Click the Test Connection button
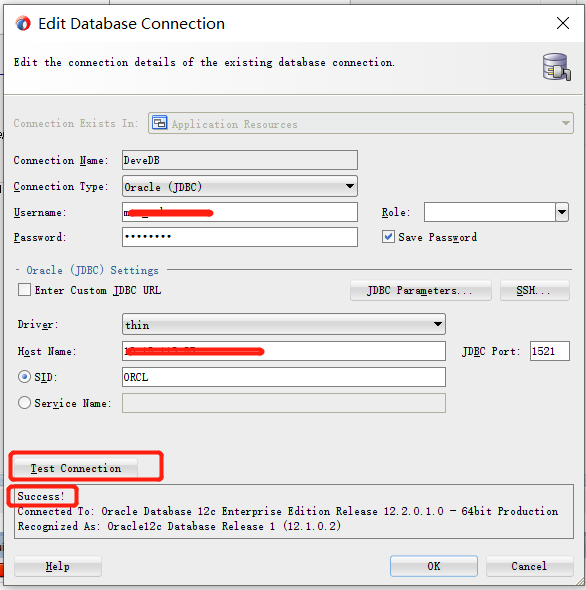 76,468
